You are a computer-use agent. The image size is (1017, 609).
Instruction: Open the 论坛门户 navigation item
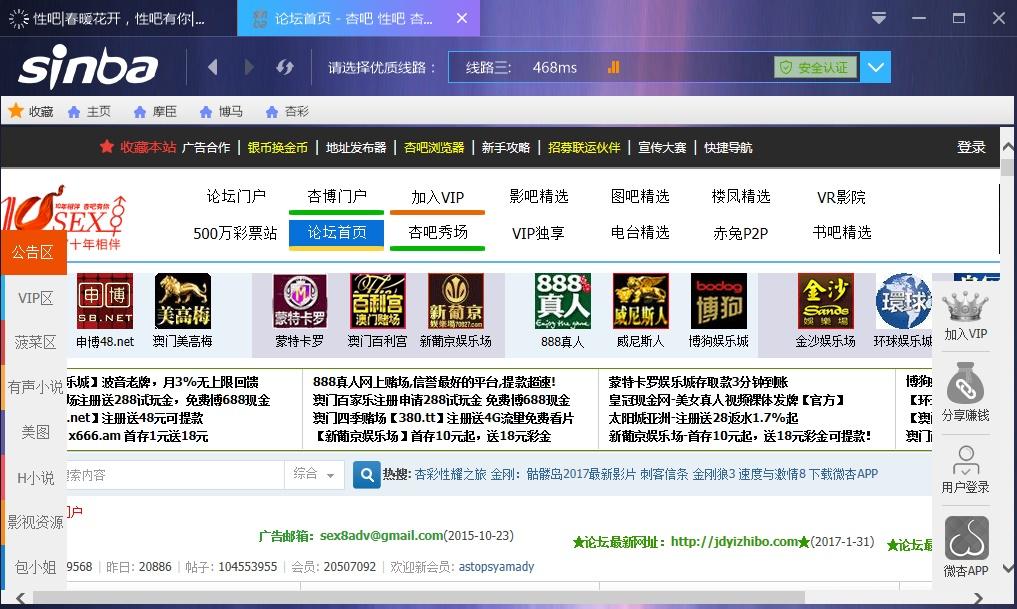pos(236,197)
